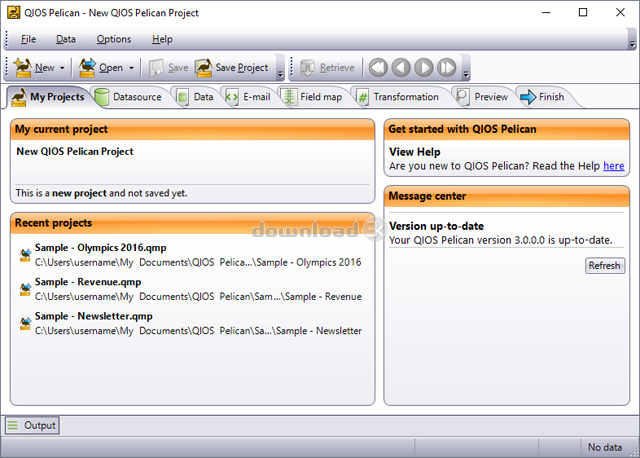Click the greyed Save disk icon
The height and width of the screenshot is (458, 640).
[x=156, y=68]
